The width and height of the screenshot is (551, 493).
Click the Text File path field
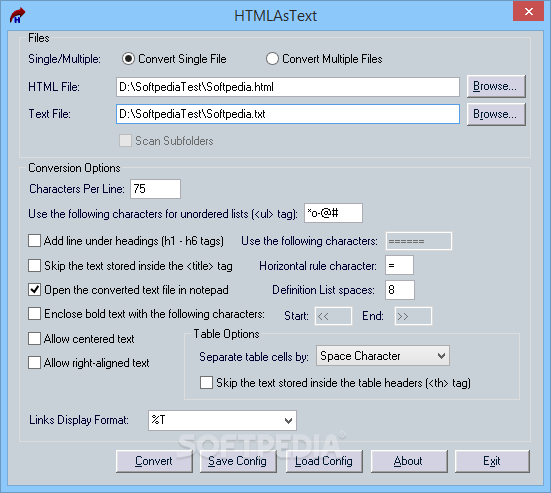coord(287,114)
